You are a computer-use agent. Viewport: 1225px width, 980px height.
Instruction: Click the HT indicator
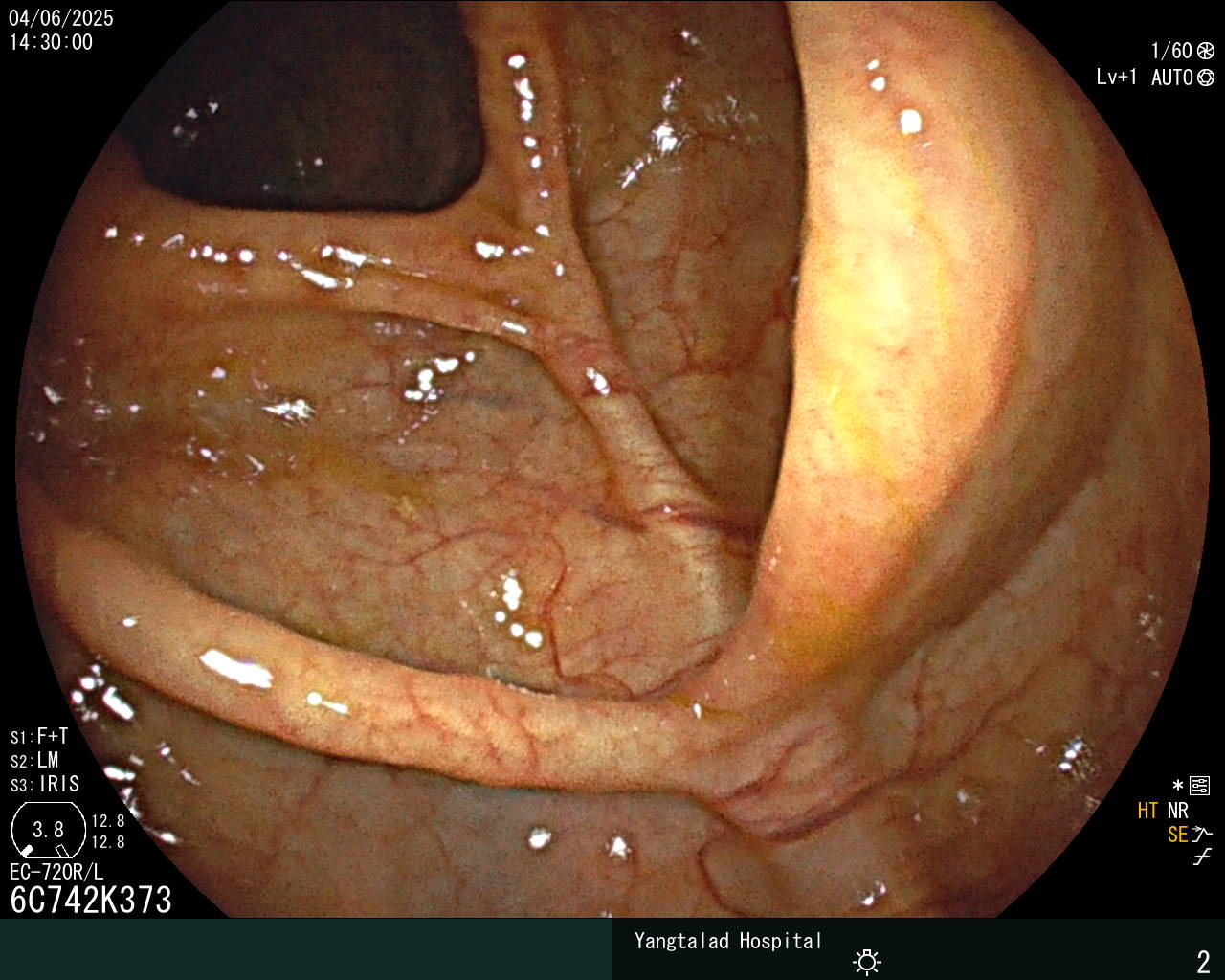tap(1147, 811)
